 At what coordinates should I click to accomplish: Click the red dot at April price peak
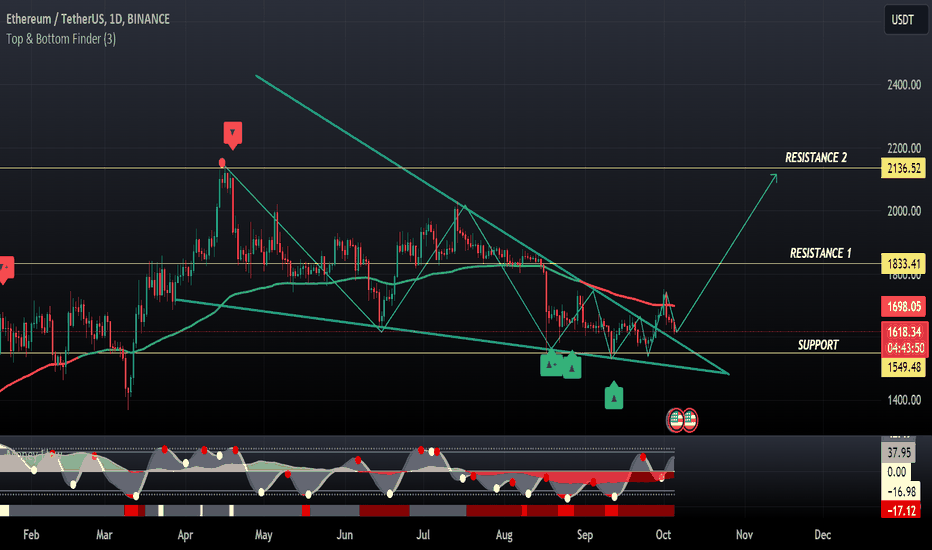pos(222,162)
